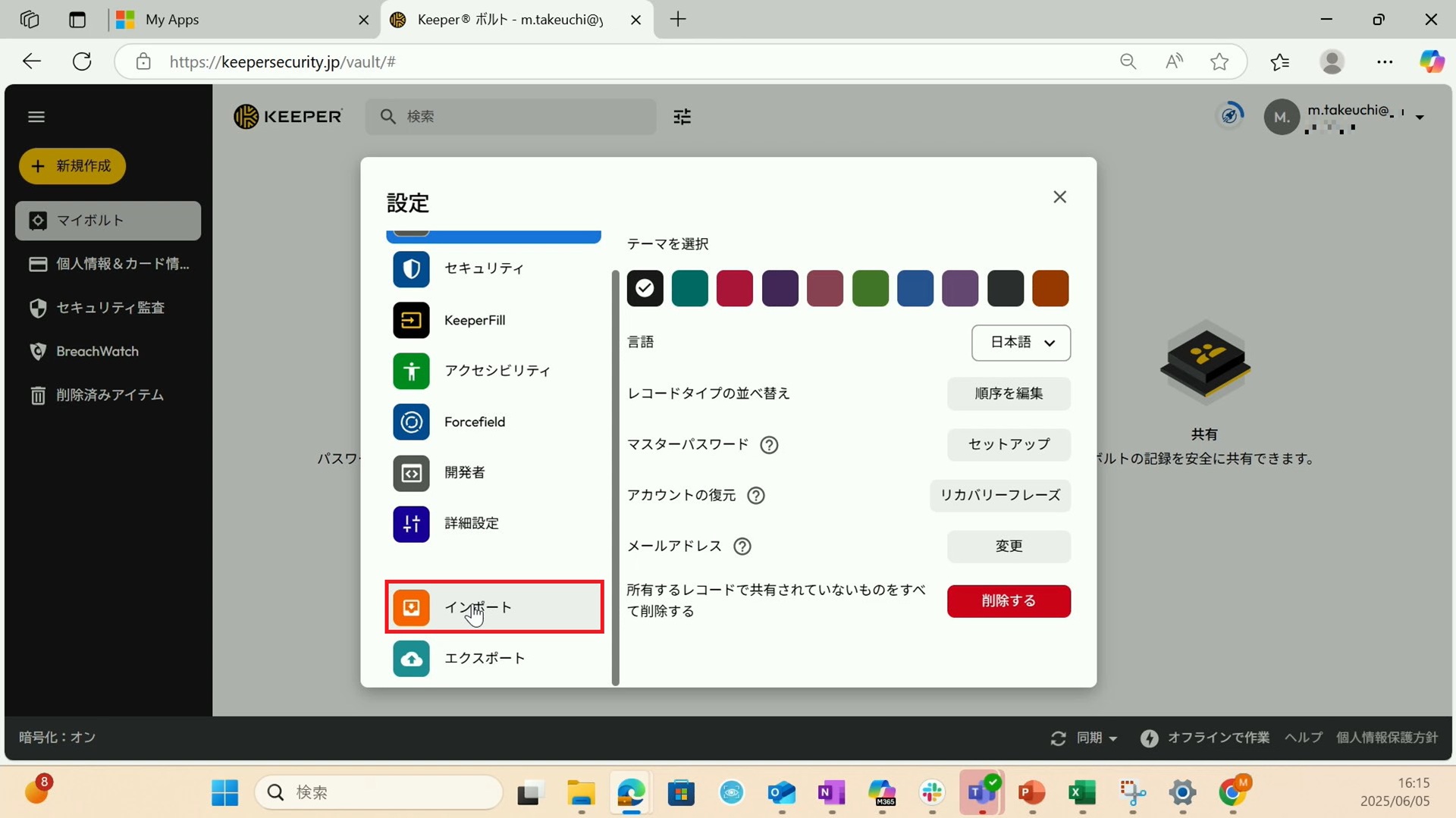Close the settings dialog

(x=1059, y=197)
